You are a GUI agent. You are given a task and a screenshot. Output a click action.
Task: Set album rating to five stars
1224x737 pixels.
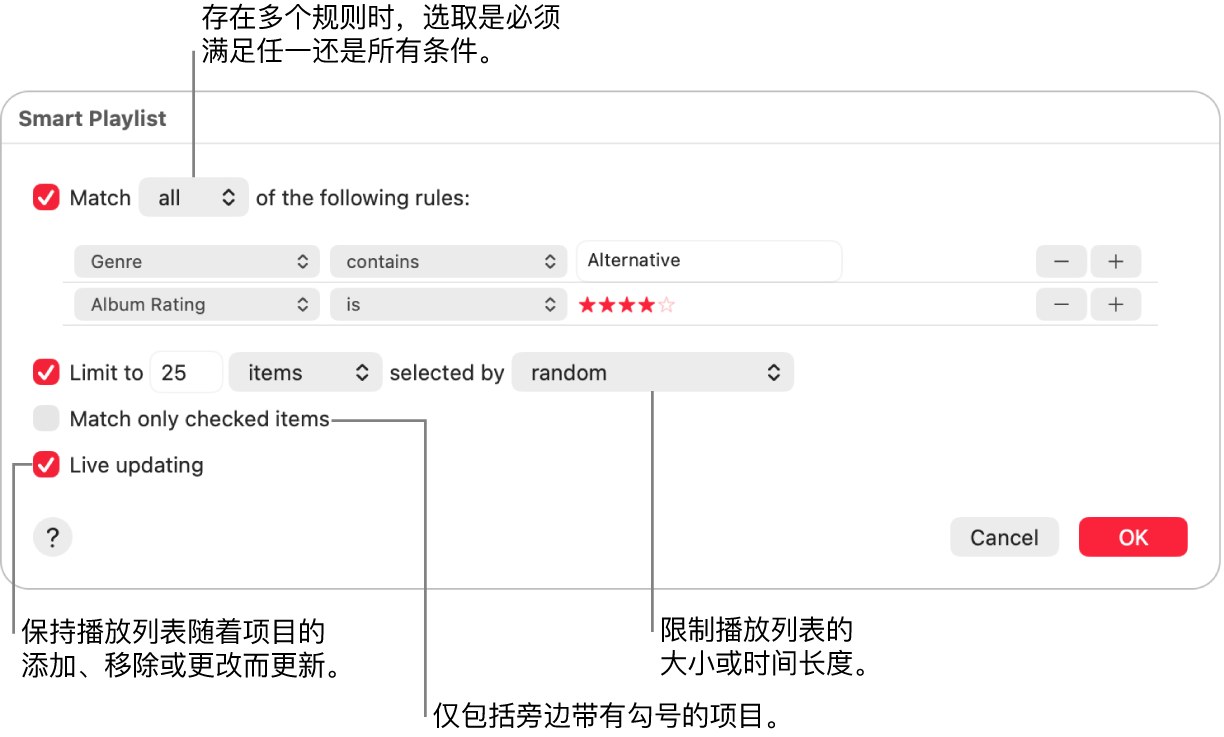point(667,306)
